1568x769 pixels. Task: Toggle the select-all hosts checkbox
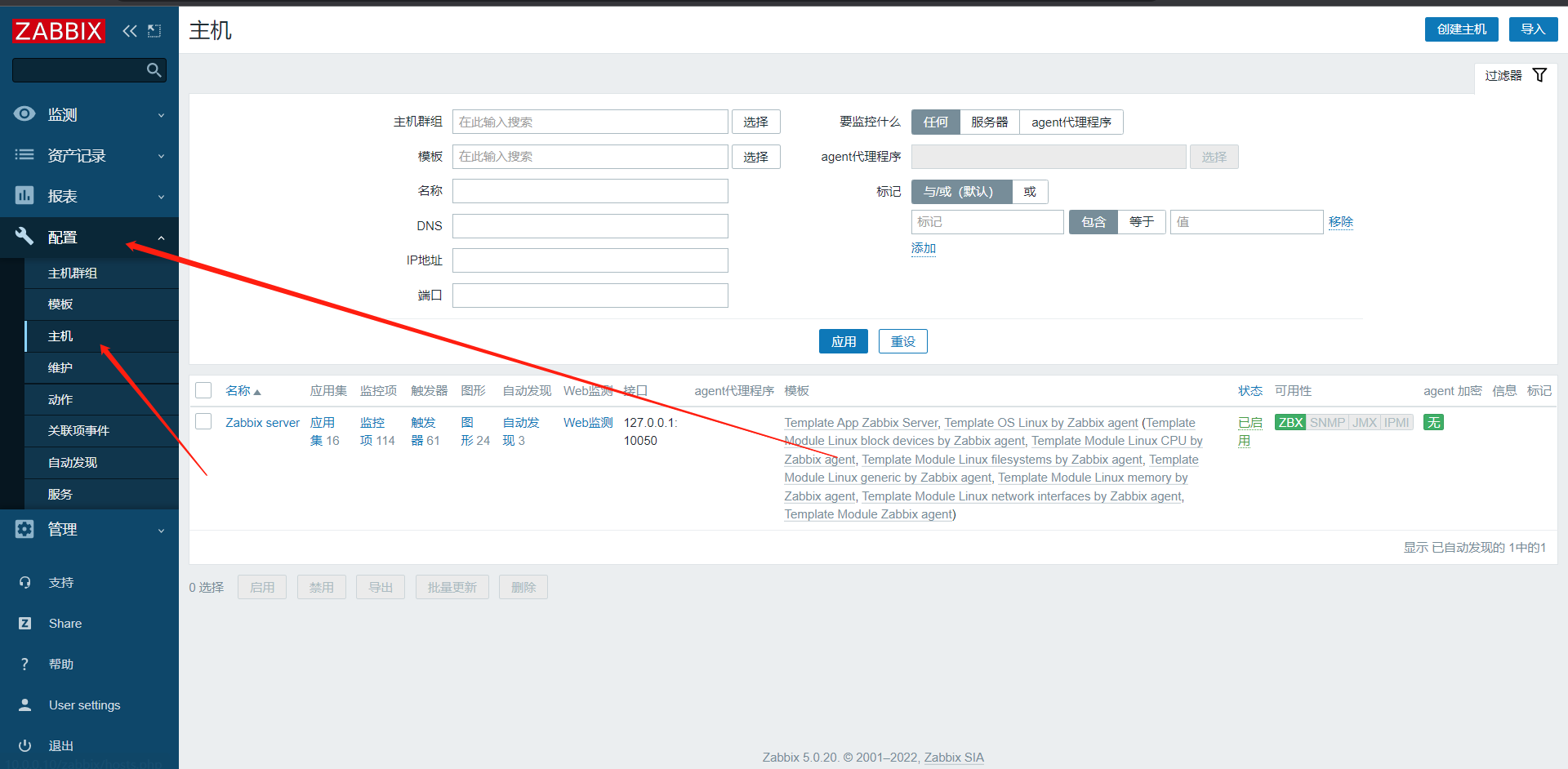tap(203, 391)
